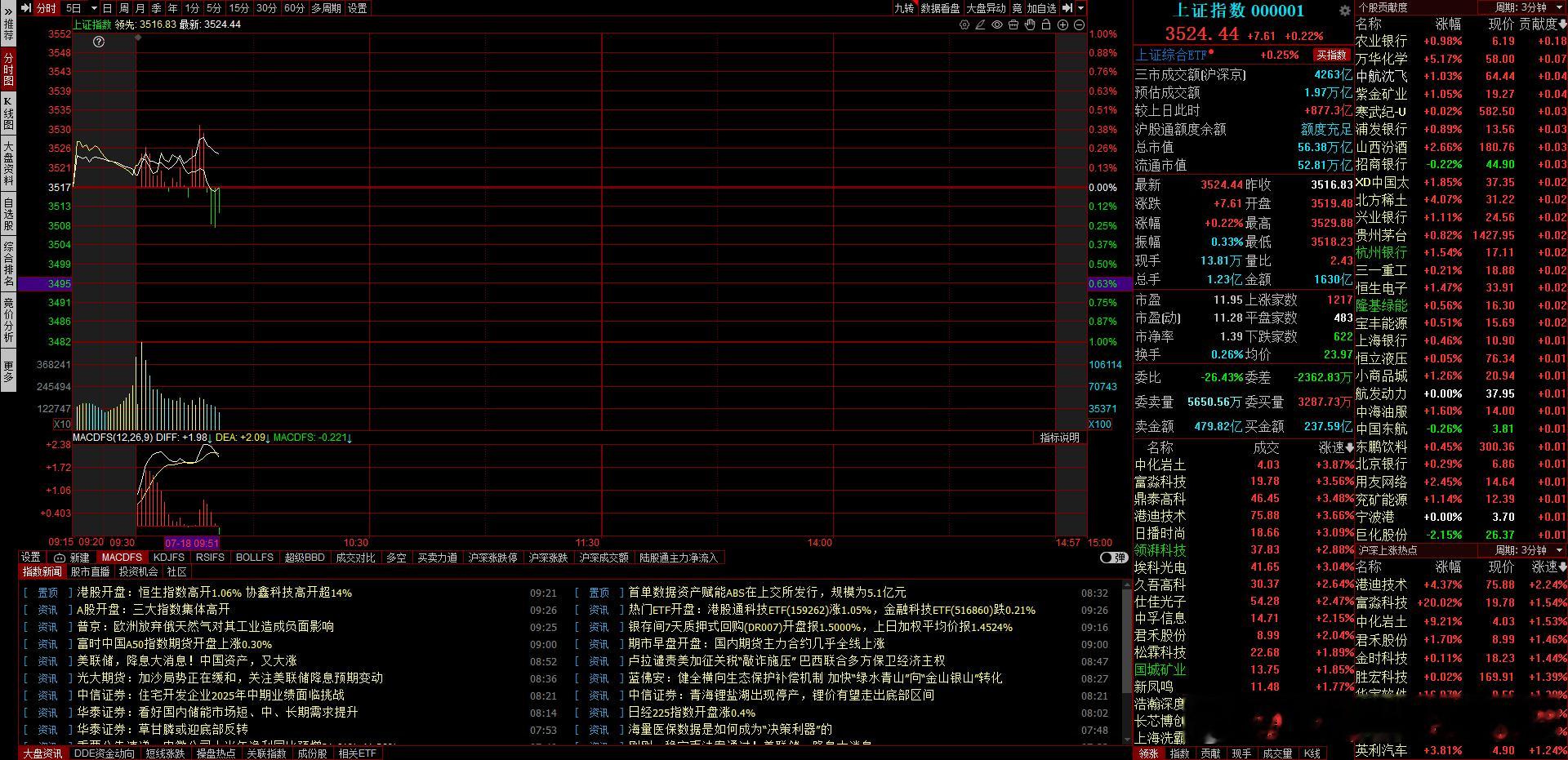Click the 买指数 button

[x=1331, y=55]
